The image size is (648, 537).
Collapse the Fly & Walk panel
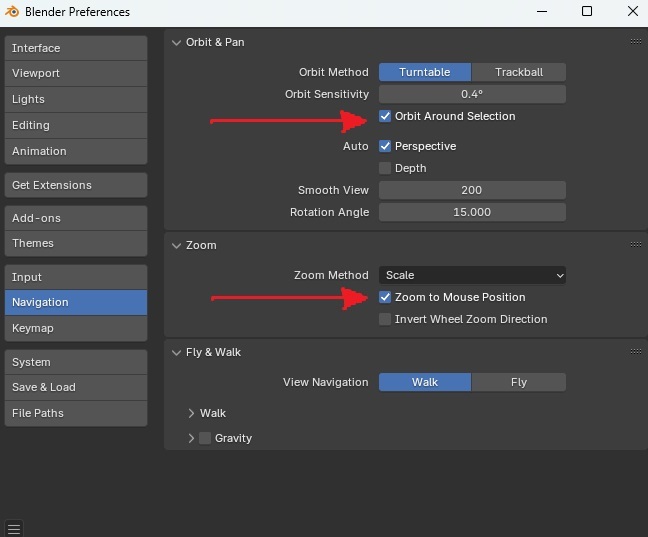(176, 353)
